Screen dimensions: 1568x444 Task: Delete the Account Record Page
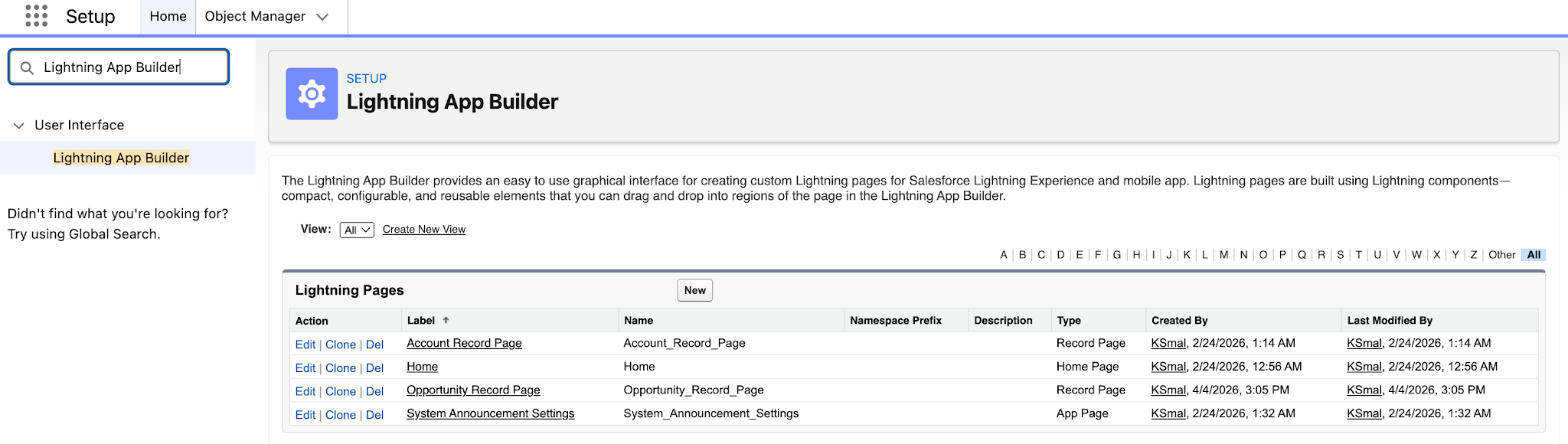click(x=374, y=344)
